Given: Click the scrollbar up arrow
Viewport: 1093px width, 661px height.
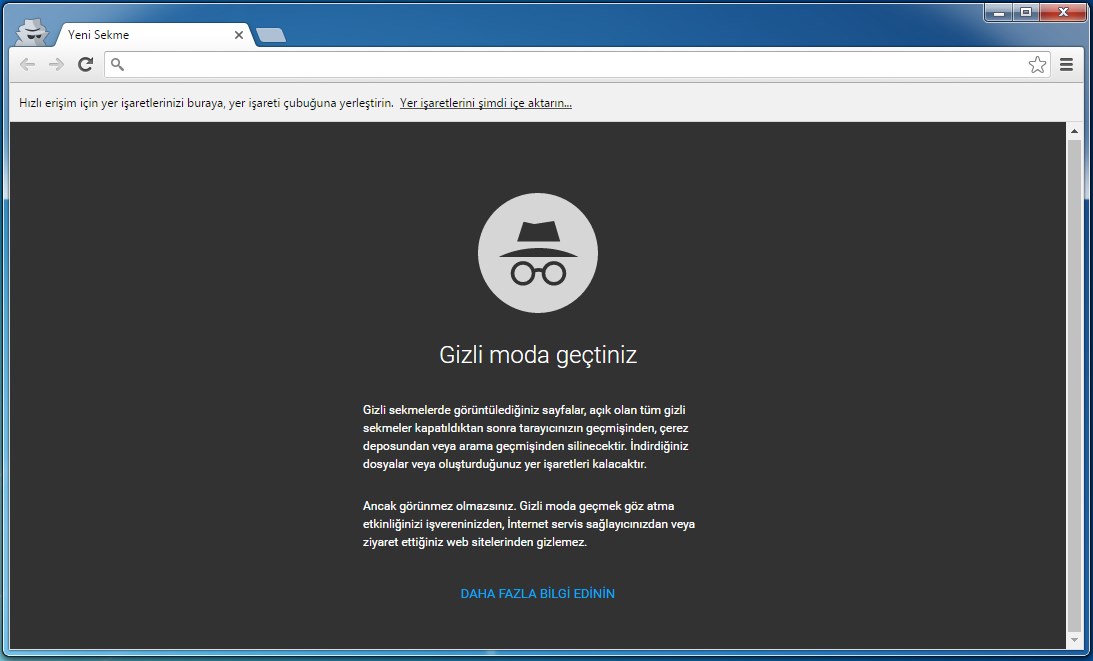Looking at the screenshot, I should 1074,131.
